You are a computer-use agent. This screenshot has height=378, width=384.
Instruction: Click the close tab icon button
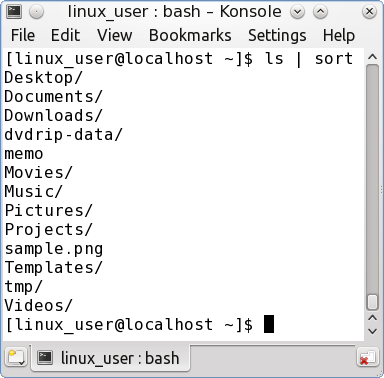click(x=367, y=358)
